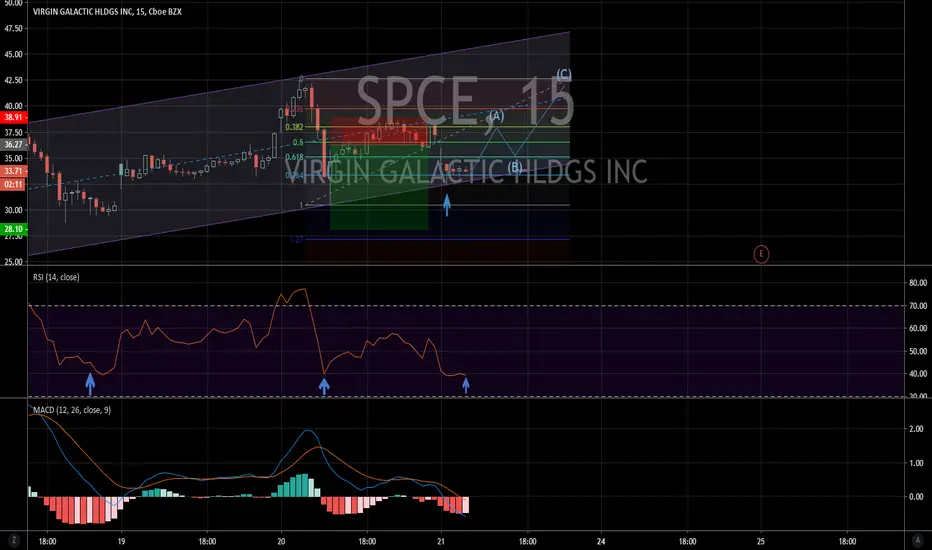Click the 21 date on time axis
The width and height of the screenshot is (932, 550).
pos(441,541)
